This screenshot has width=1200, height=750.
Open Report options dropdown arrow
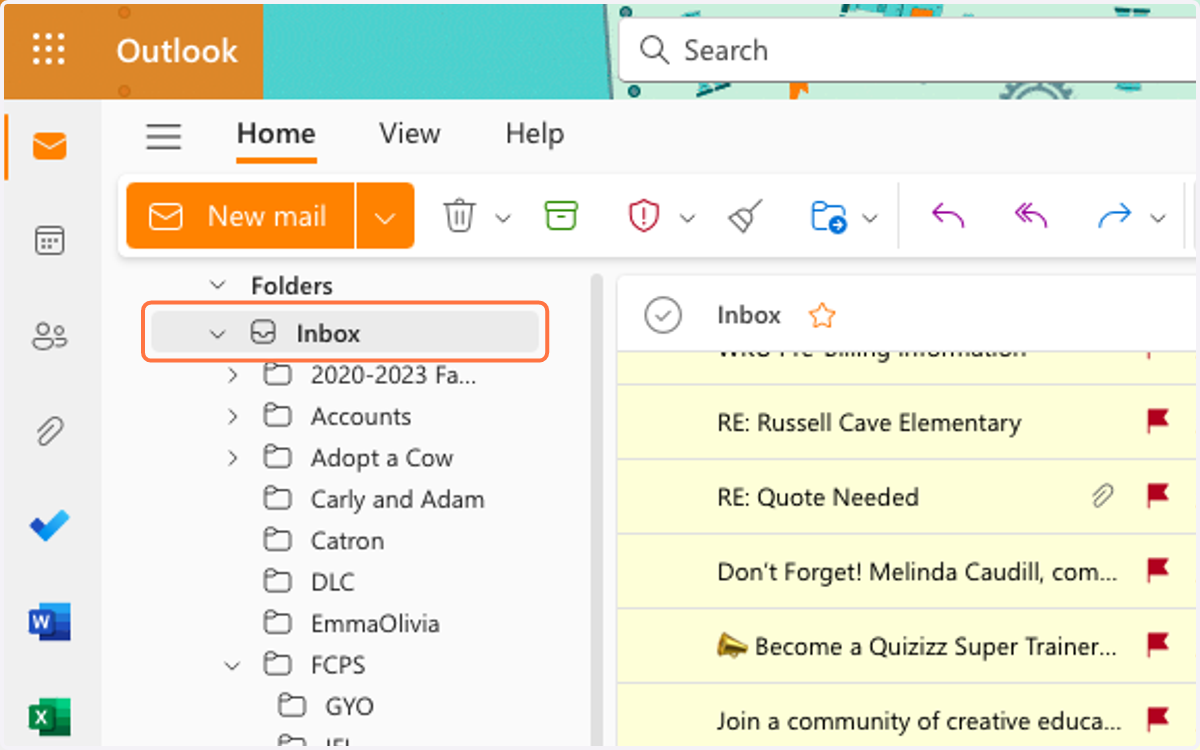point(687,218)
